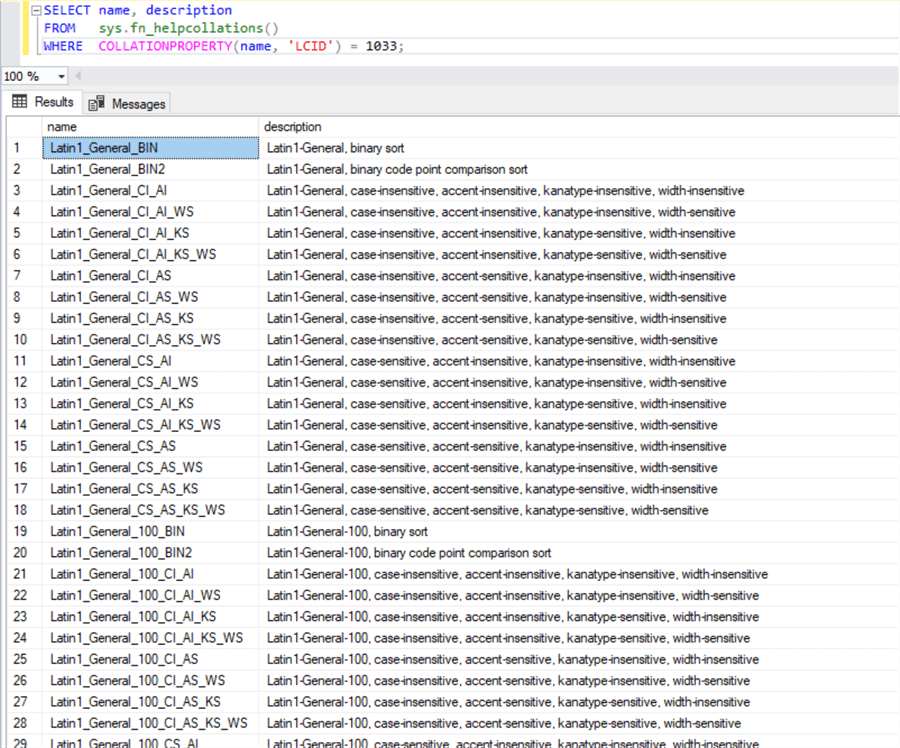
Task: Click the left scroll arrow beside zoom control
Action: click(78, 75)
